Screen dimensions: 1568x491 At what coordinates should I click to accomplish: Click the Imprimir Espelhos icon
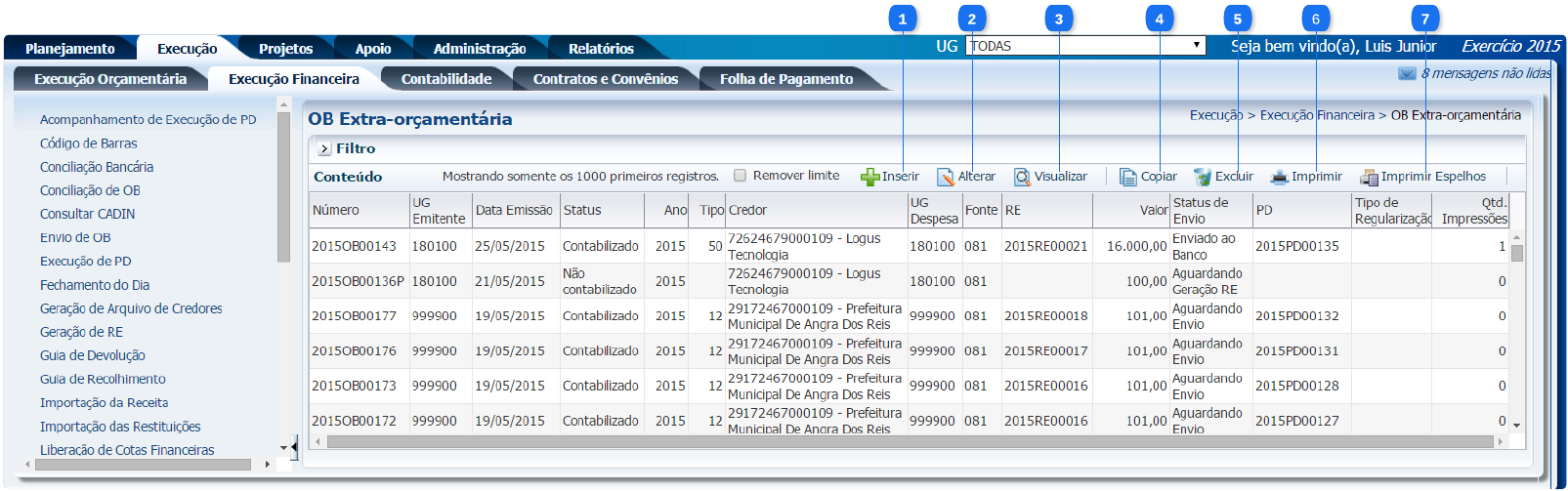(x=1369, y=177)
